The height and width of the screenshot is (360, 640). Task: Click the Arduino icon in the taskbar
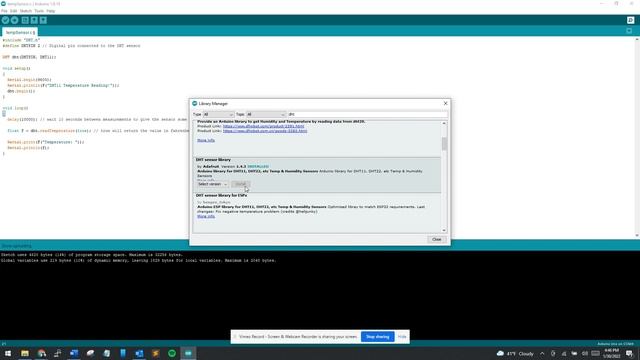tap(188, 353)
